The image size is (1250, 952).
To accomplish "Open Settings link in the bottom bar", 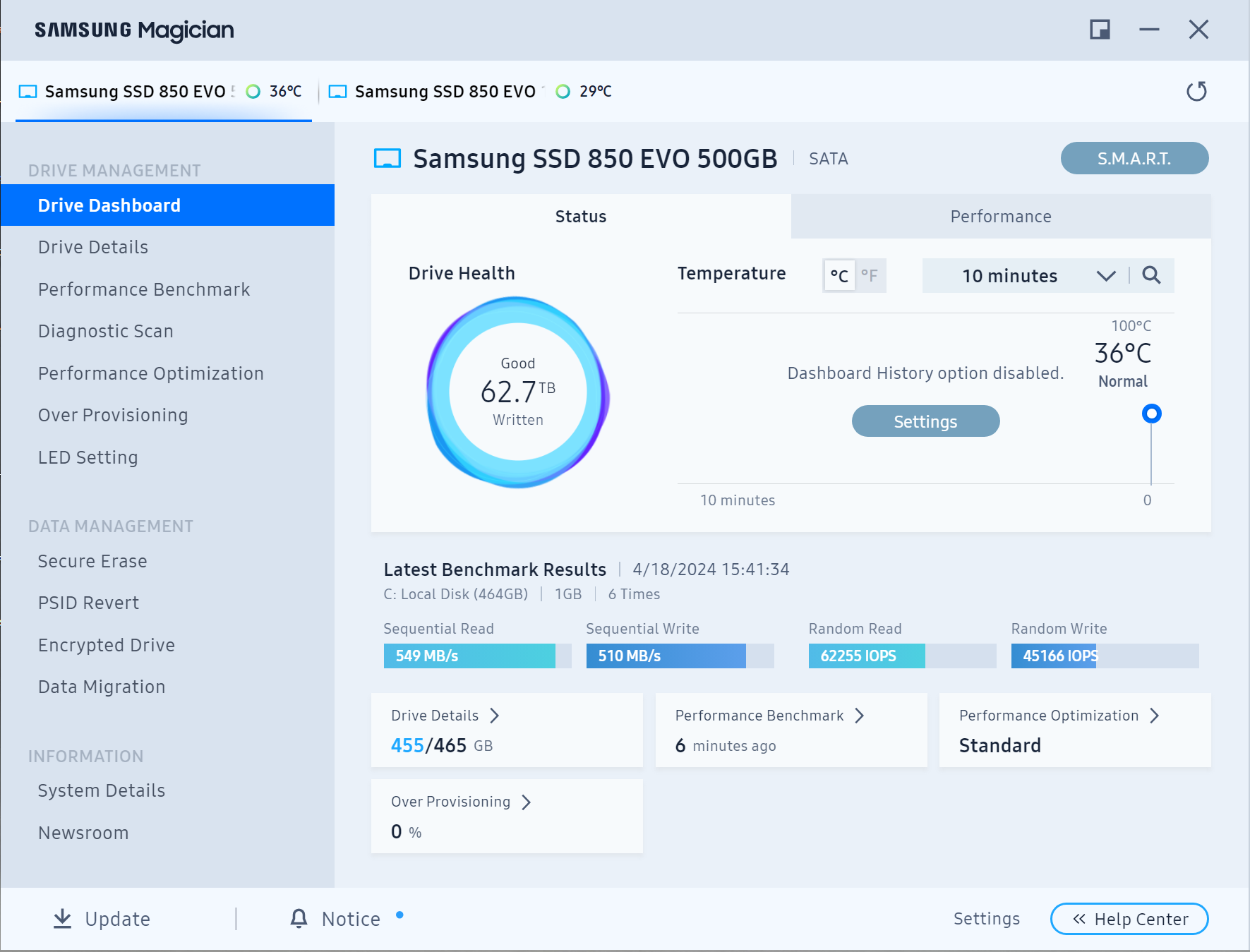I will [x=986, y=918].
